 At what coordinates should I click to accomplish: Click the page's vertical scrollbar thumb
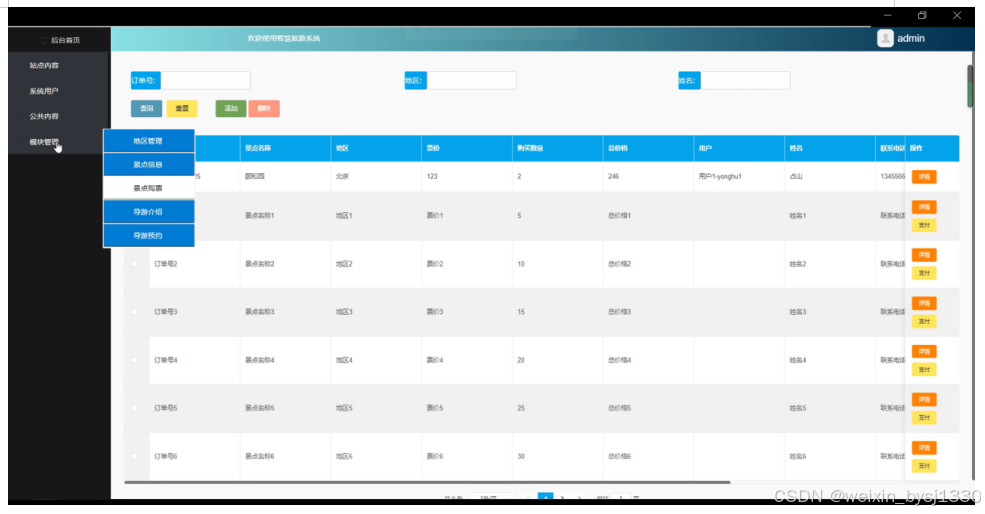point(970,86)
